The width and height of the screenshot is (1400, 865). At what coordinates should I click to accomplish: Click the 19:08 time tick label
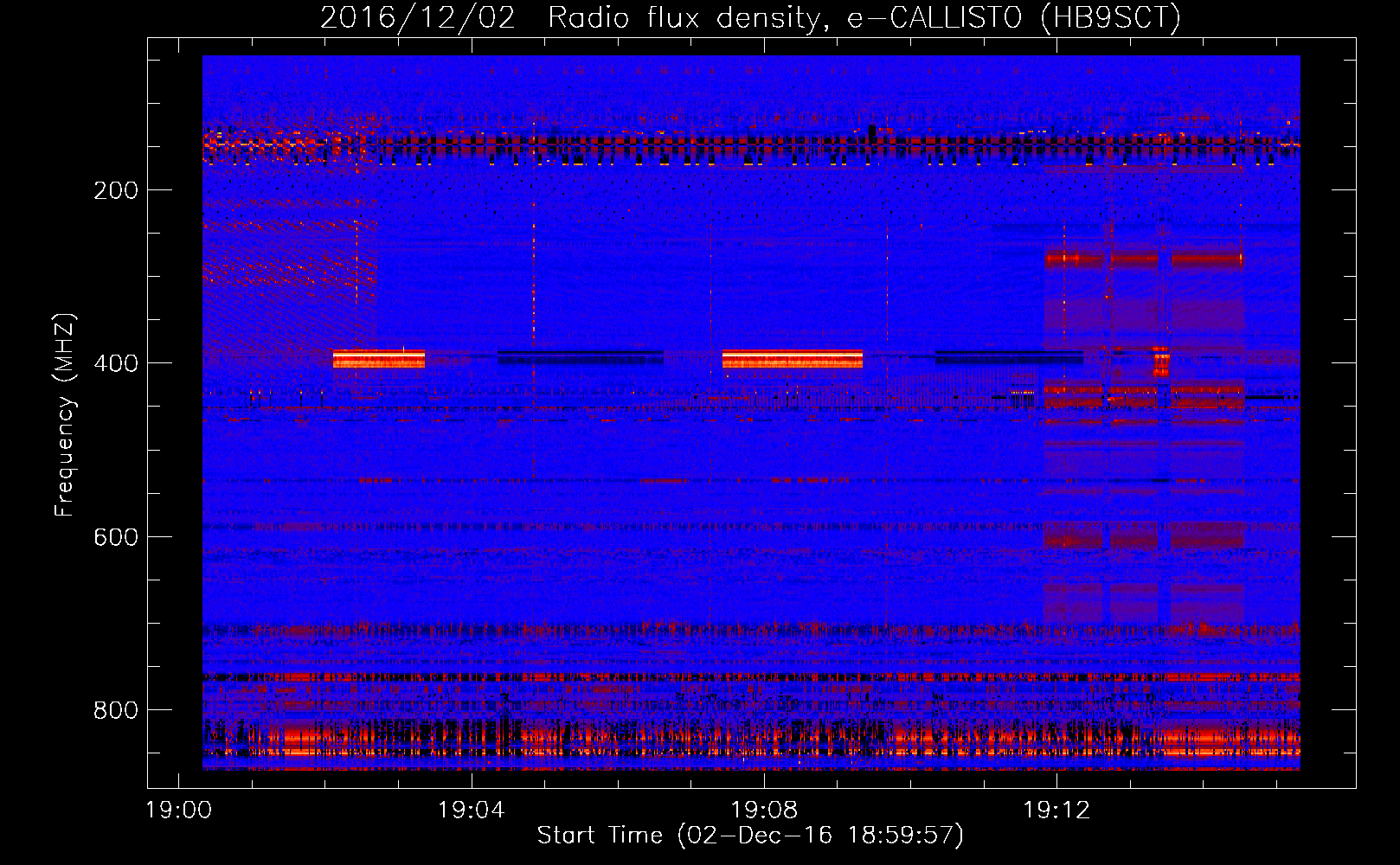pyautogui.click(x=764, y=811)
